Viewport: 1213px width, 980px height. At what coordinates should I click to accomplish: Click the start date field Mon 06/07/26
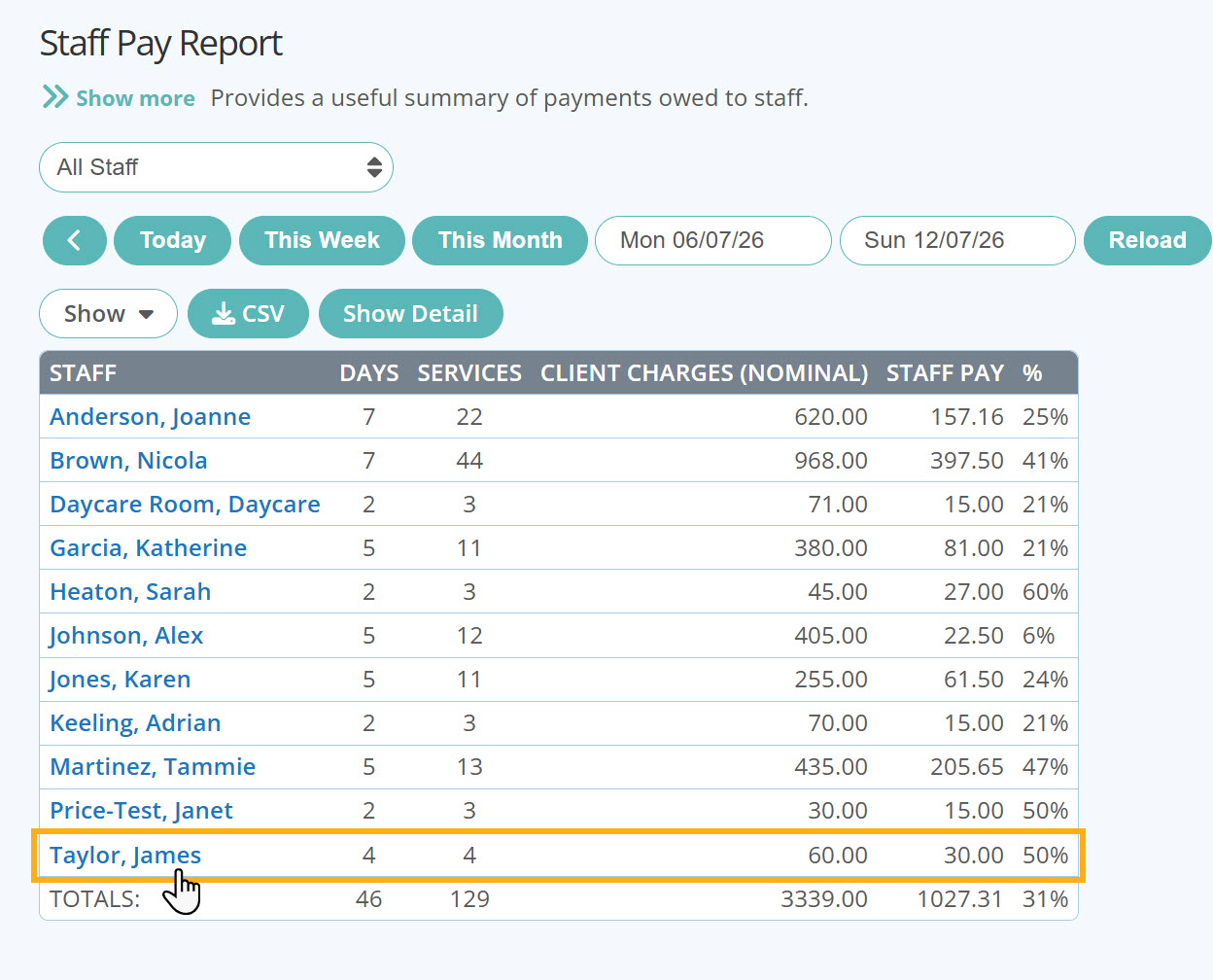713,240
